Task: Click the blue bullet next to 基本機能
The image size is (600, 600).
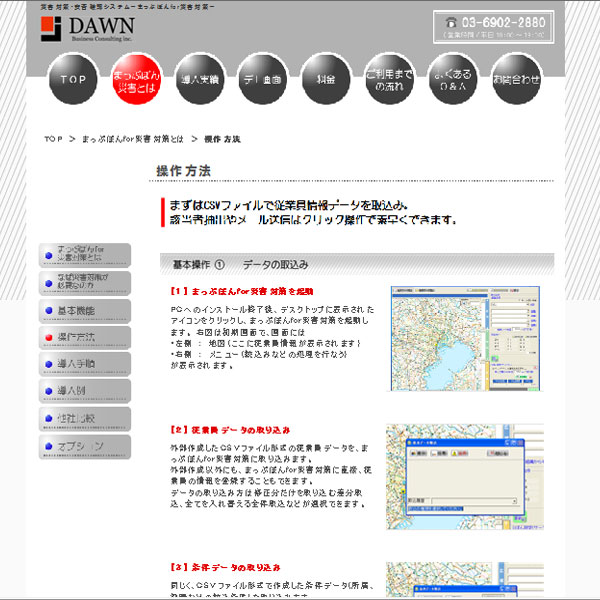Action: (49, 310)
